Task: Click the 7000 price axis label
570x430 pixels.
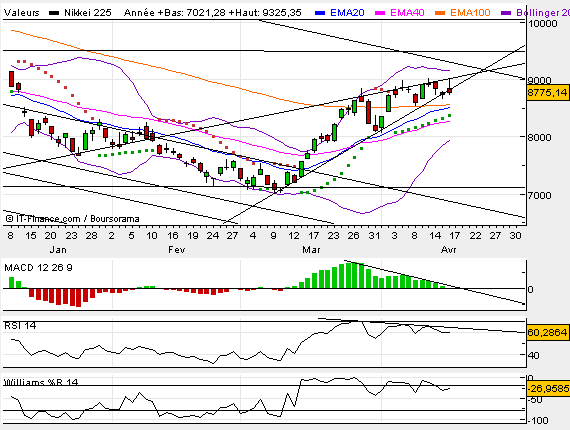Action: 540,195
